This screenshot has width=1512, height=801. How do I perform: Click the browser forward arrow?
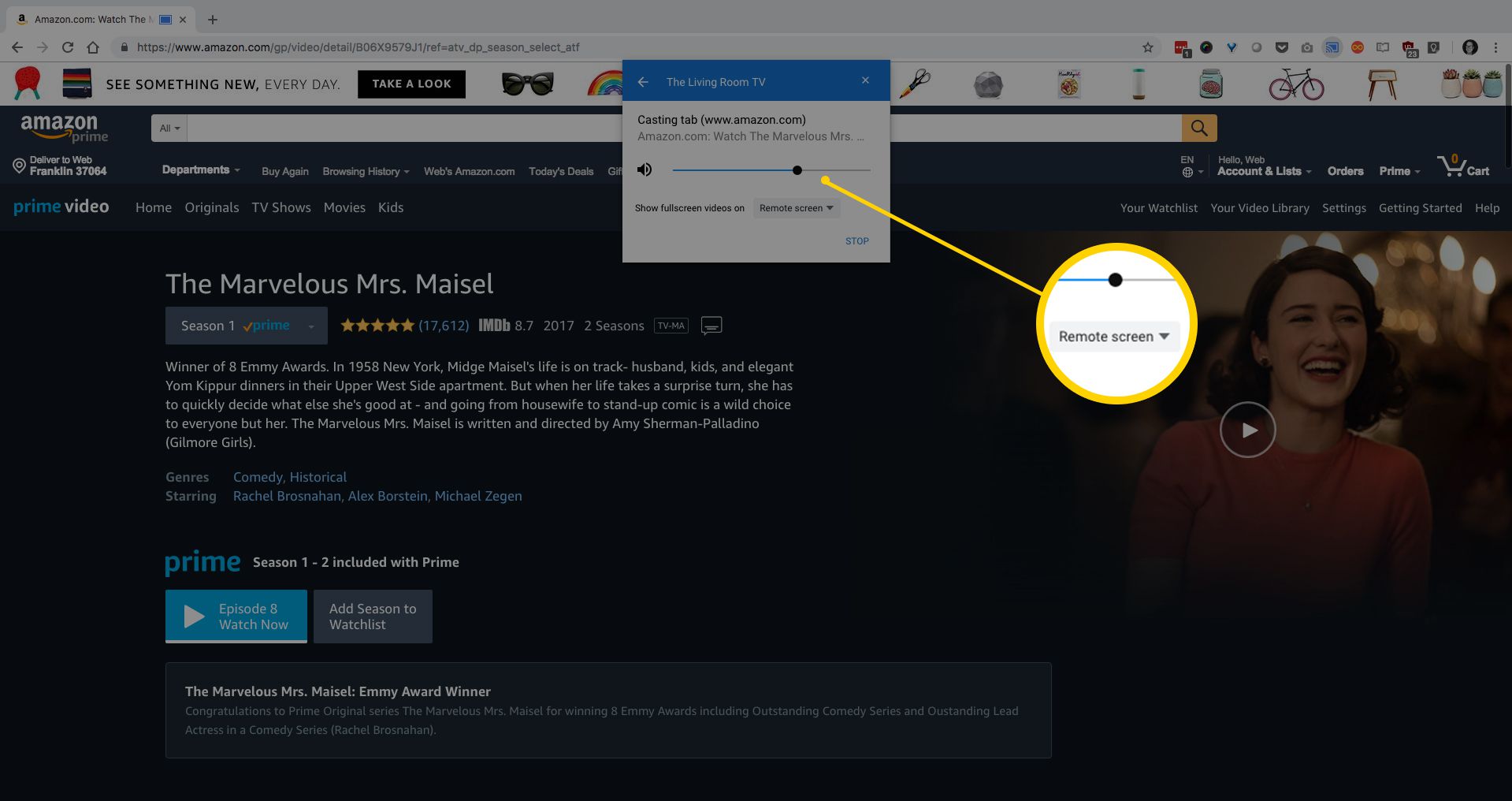[43, 47]
